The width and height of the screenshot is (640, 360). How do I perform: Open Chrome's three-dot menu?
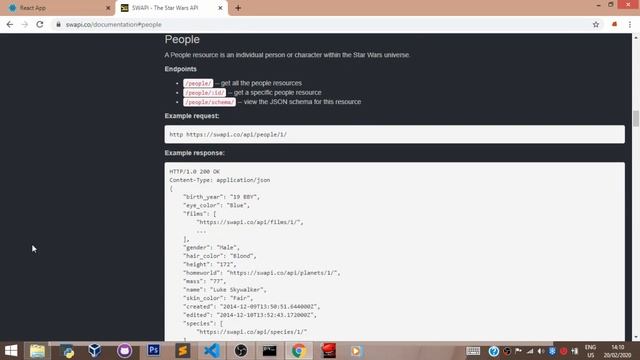pyautogui.click(x=630, y=24)
